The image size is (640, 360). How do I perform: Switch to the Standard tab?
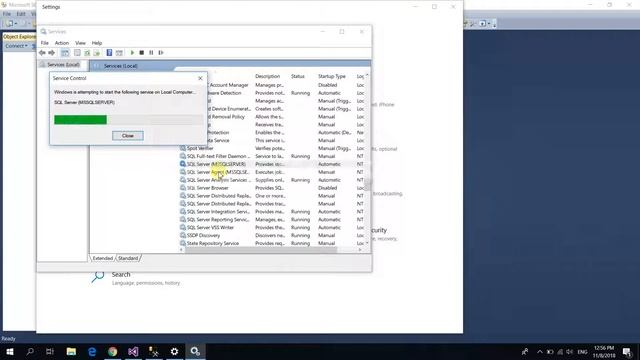pyautogui.click(x=128, y=258)
